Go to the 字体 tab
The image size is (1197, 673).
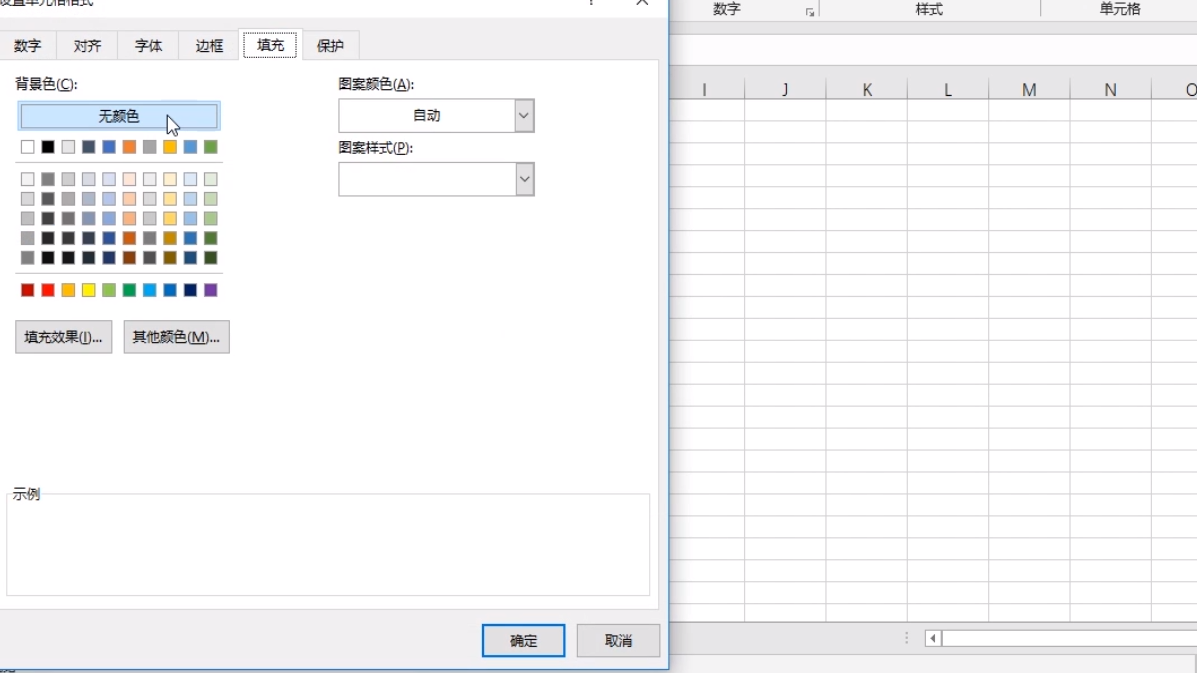tap(148, 46)
